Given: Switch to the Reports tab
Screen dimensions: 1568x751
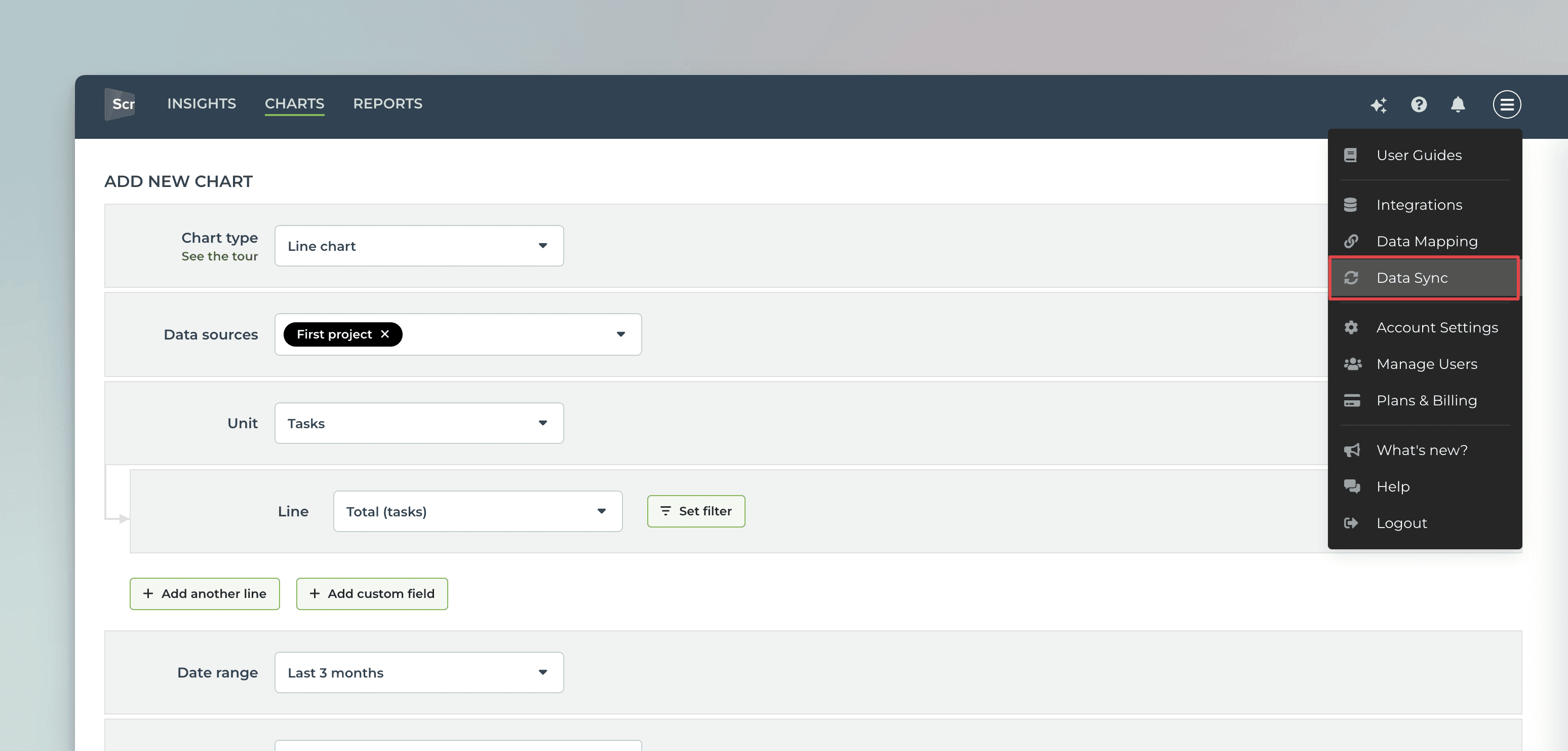Looking at the screenshot, I should coord(387,103).
